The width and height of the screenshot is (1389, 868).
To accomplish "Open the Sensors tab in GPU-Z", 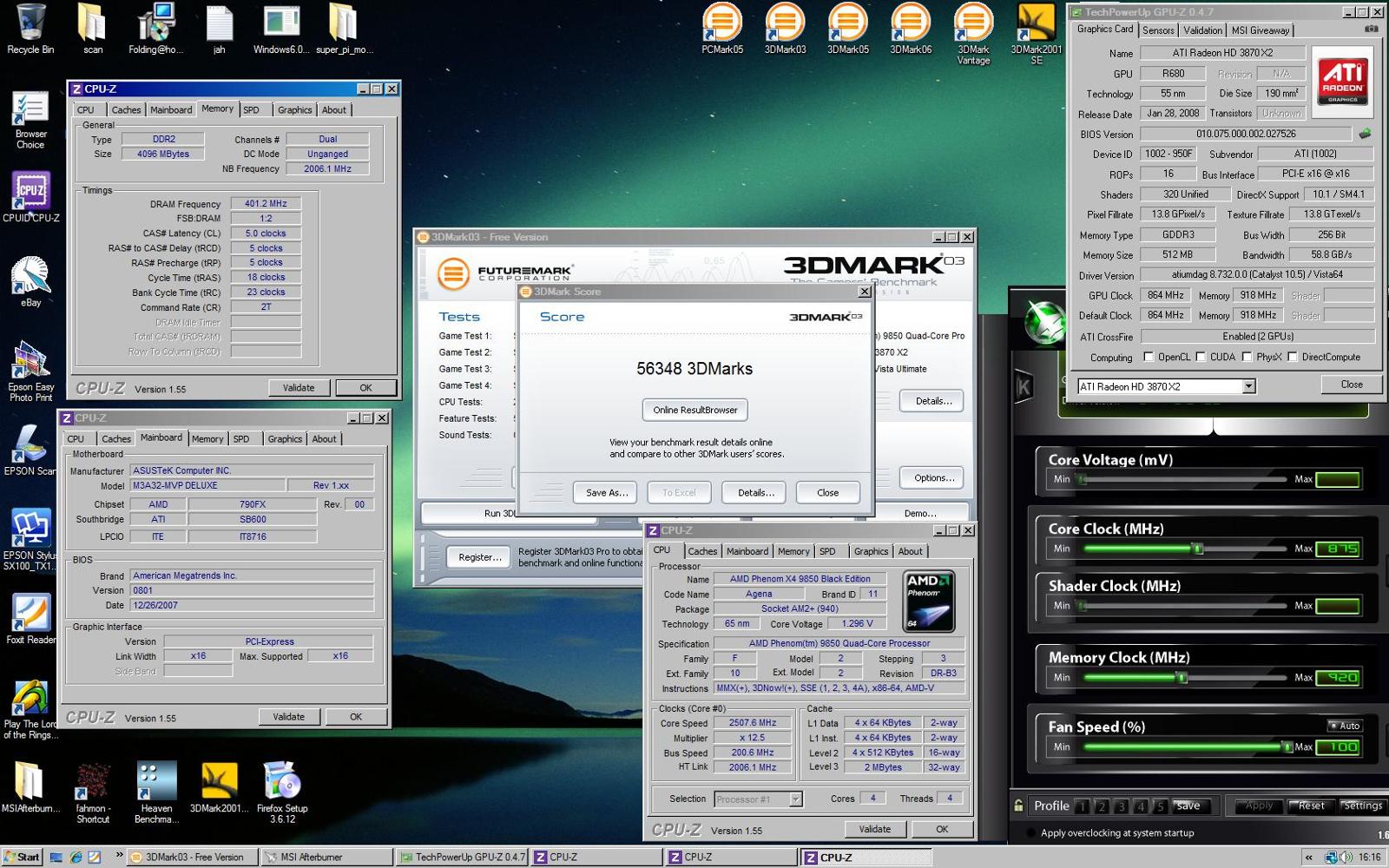I will point(1158,30).
